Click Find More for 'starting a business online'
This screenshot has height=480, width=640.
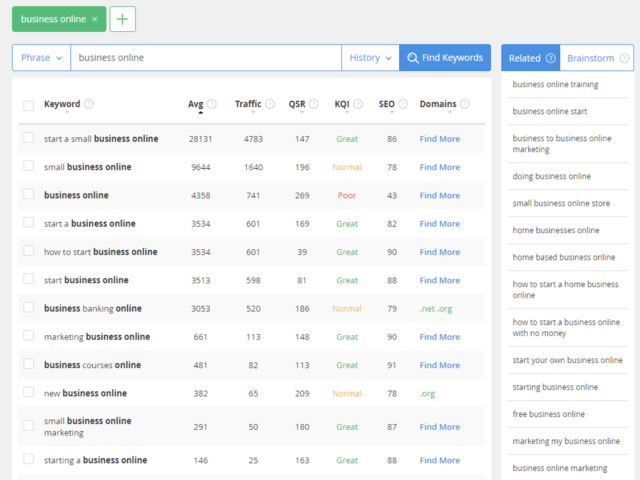pyautogui.click(x=440, y=460)
